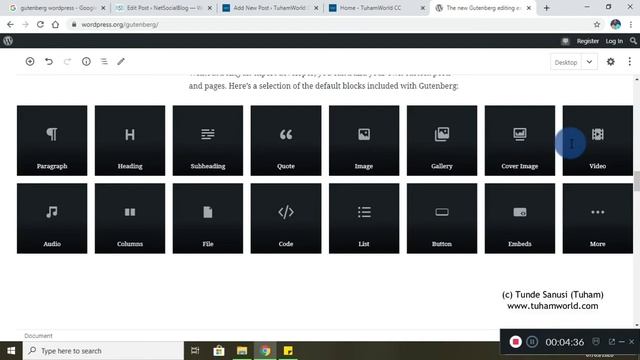This screenshot has height=360, width=640.
Task: Close the new Gutenberg editing tab
Action: point(529,8)
